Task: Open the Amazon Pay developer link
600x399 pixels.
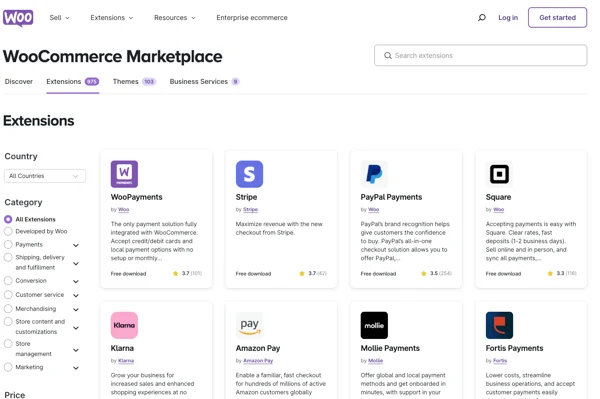Action: (258, 361)
